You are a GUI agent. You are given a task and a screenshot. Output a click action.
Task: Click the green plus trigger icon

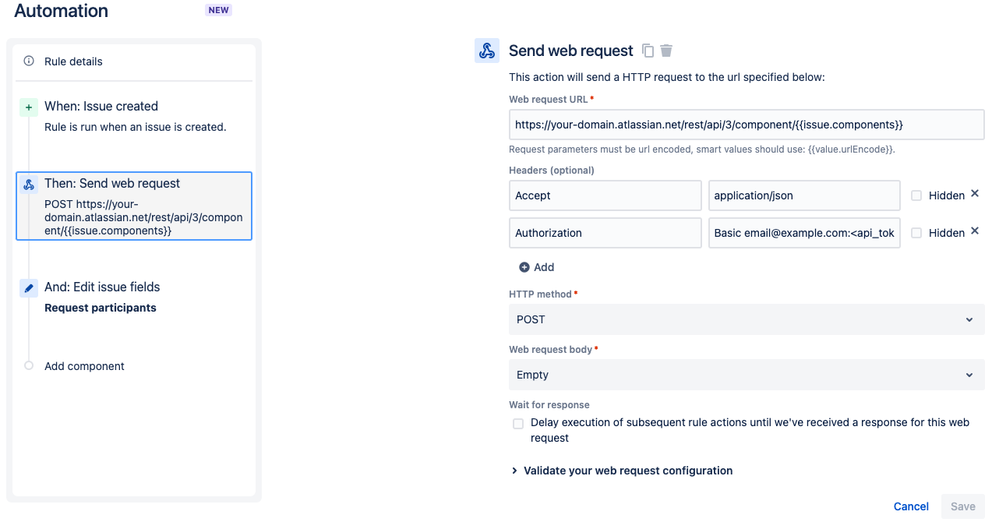pyautogui.click(x=28, y=107)
